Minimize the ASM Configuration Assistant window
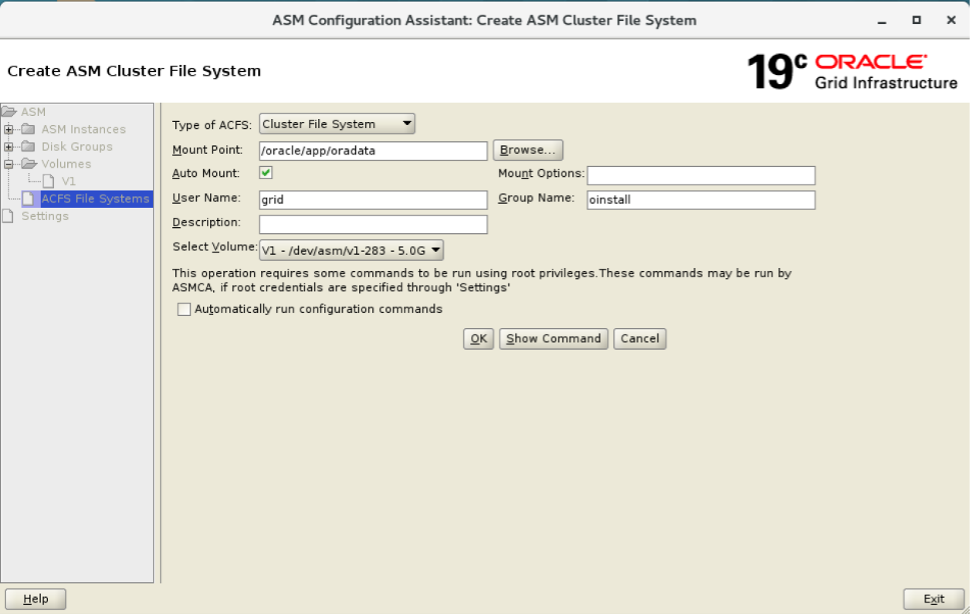The width and height of the screenshot is (972, 616). click(881, 21)
